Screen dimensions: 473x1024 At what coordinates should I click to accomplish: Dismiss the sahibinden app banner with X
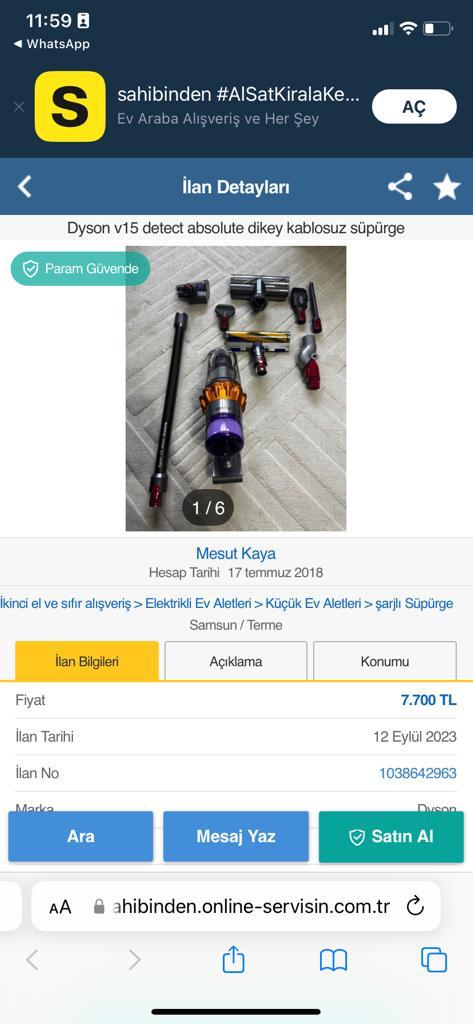pos(19,106)
